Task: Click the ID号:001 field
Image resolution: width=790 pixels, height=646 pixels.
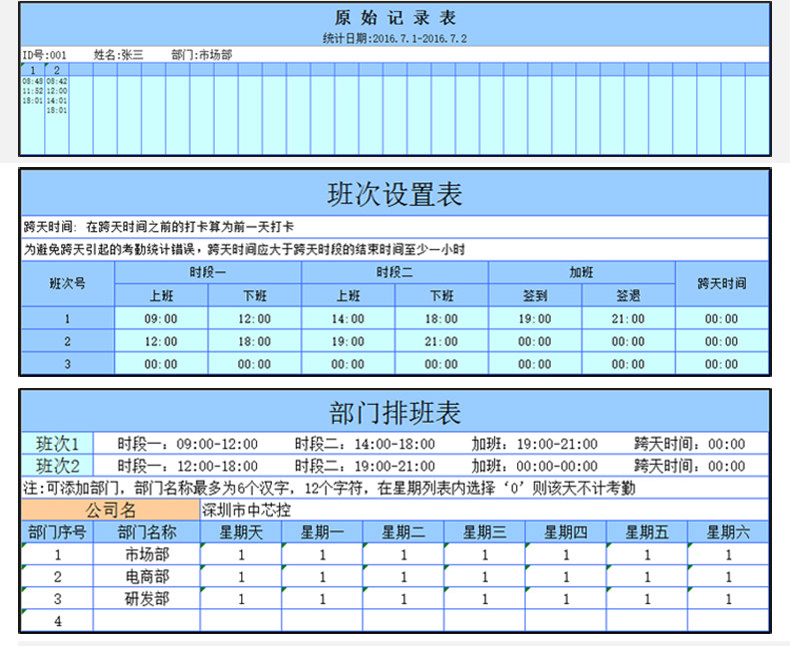Action: (45, 55)
